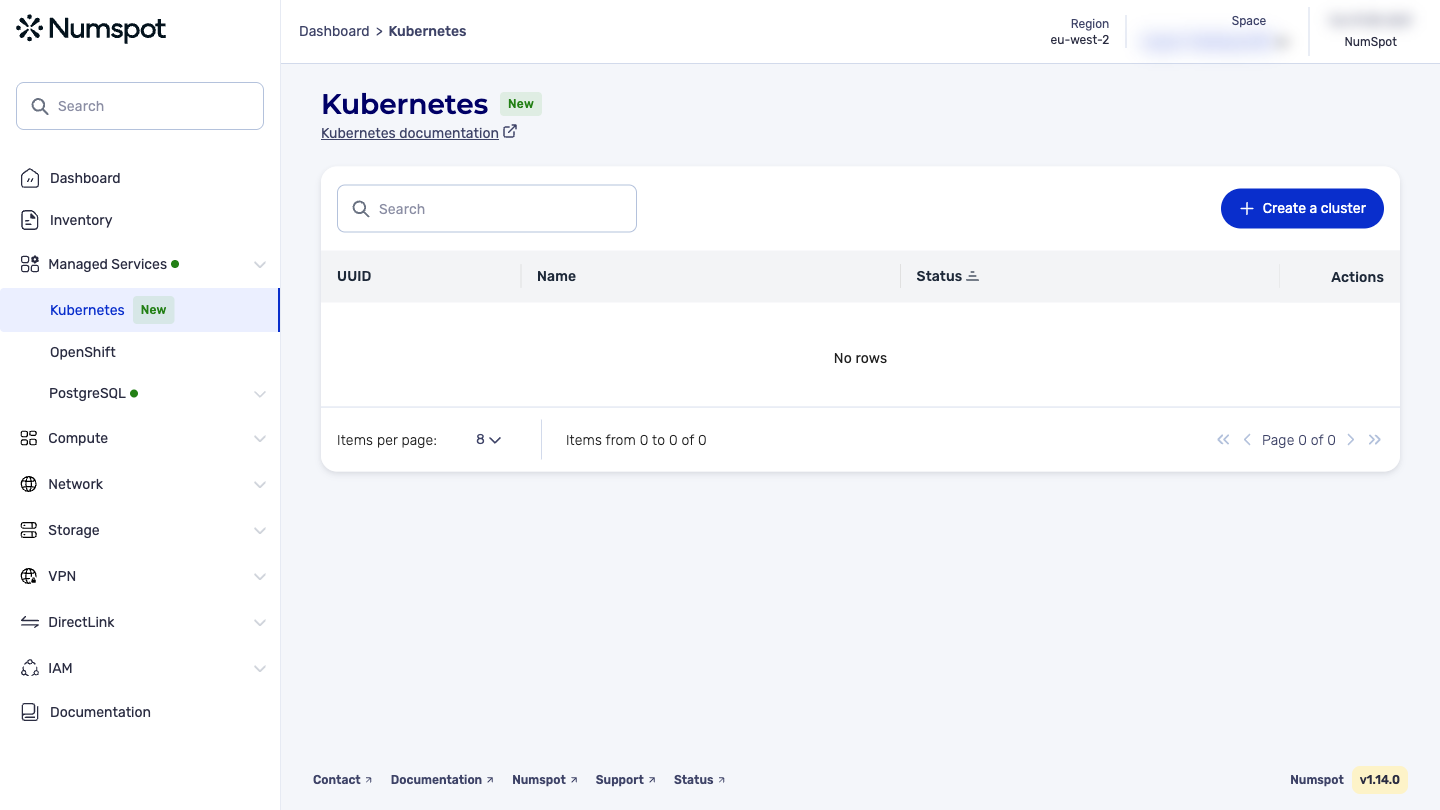Screen dimensions: 1440x810
Task: Click the Documentation book icon
Action: (30, 712)
